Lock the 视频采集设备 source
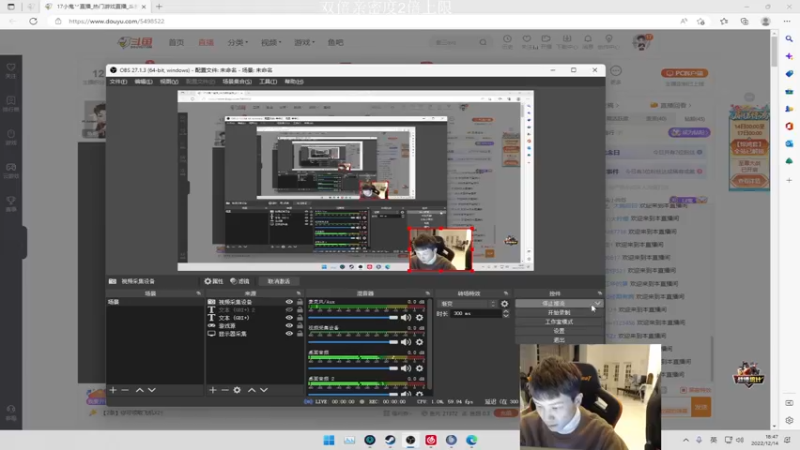The image size is (800, 450). coord(299,302)
